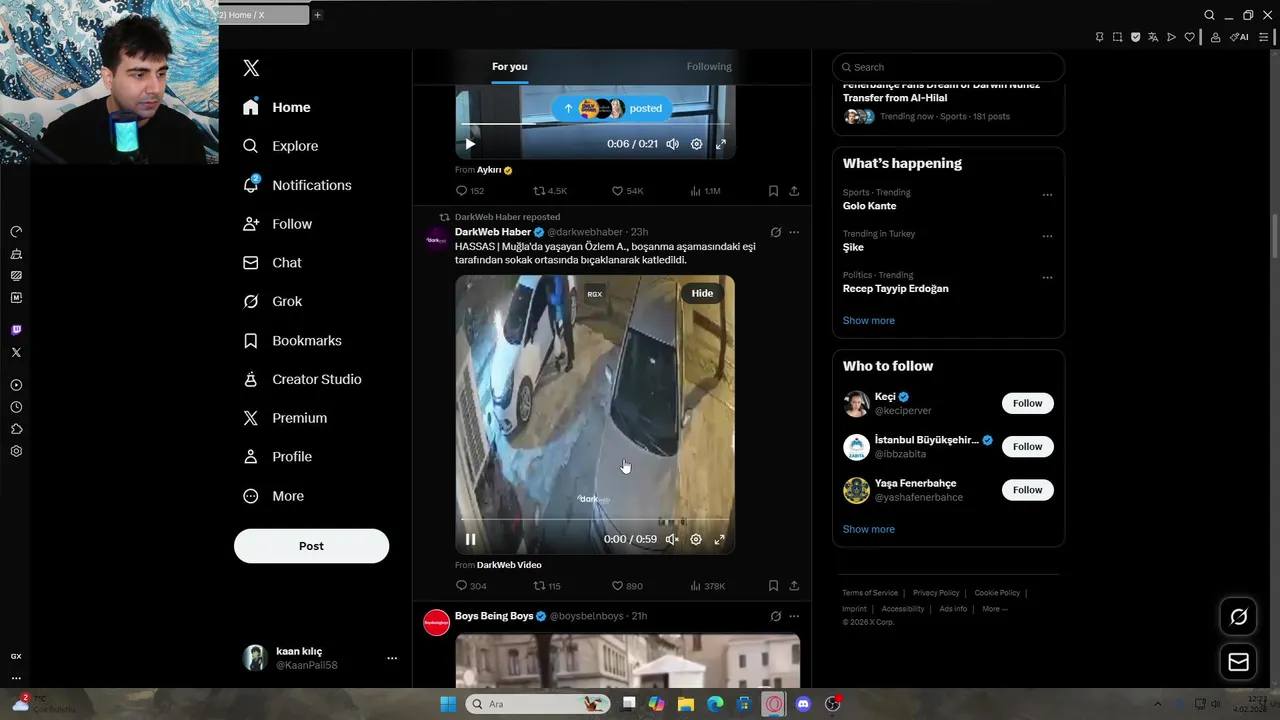Open the Grok floating button
Viewport: 1280px width, 720px height.
[x=1238, y=617]
